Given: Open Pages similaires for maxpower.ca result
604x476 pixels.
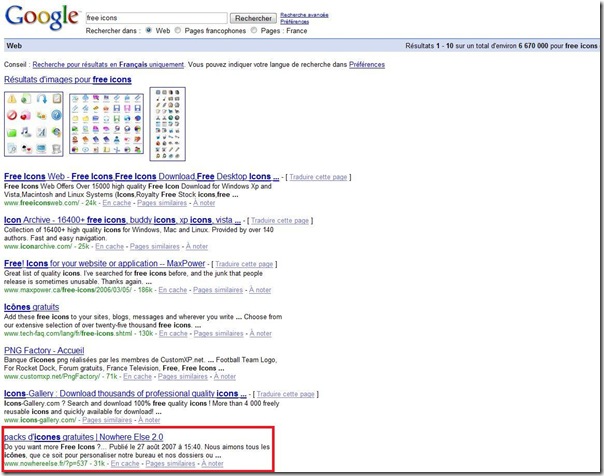Looking at the screenshot, I should [218, 290].
